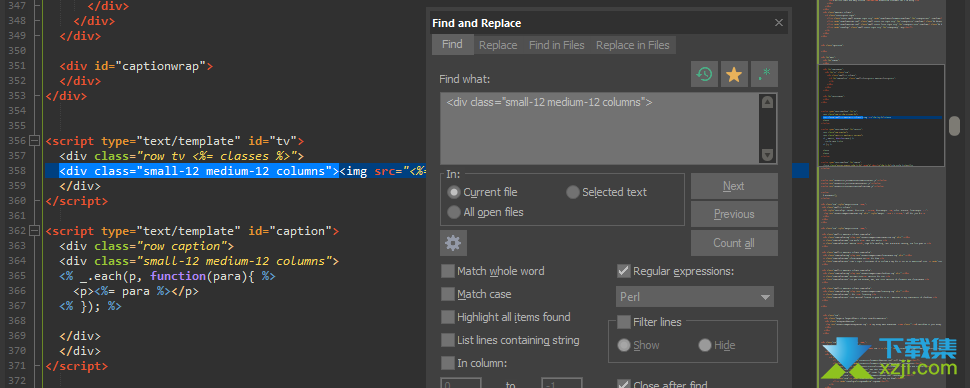Click in the Find what text field
Image resolution: width=970 pixels, height=388 pixels.
(600, 129)
